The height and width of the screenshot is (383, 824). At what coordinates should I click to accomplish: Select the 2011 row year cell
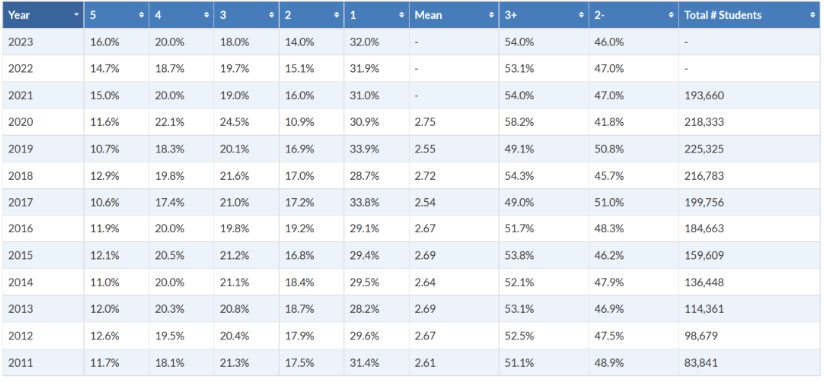point(43,363)
